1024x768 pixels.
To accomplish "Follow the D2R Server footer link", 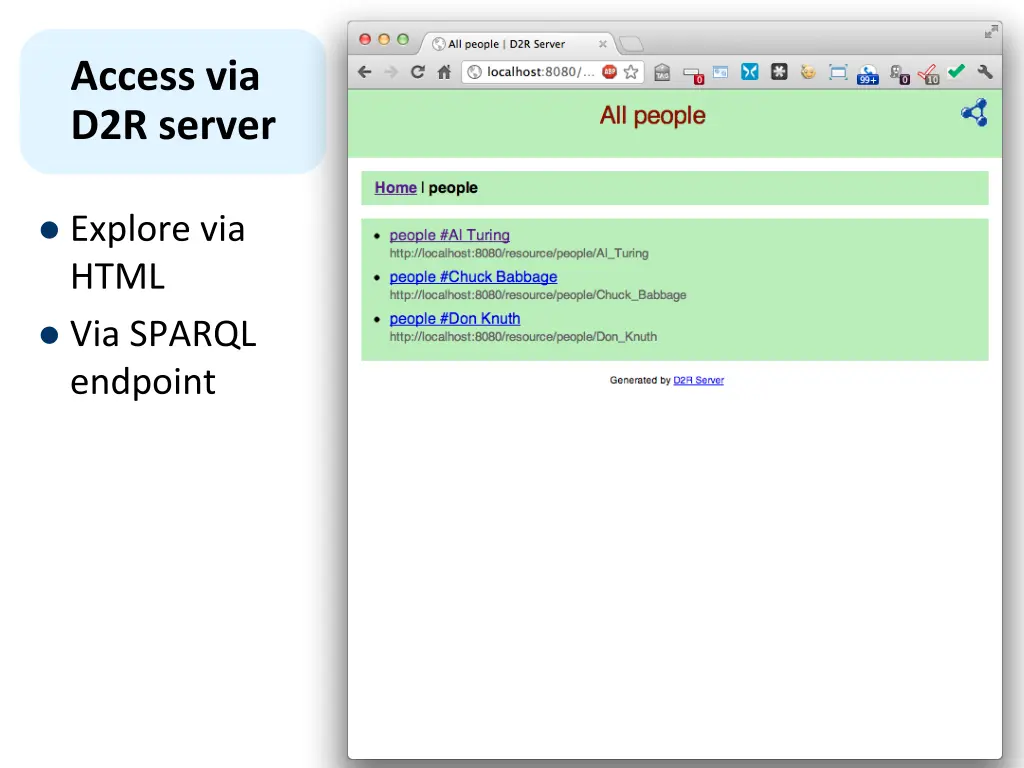I will pyautogui.click(x=698, y=380).
